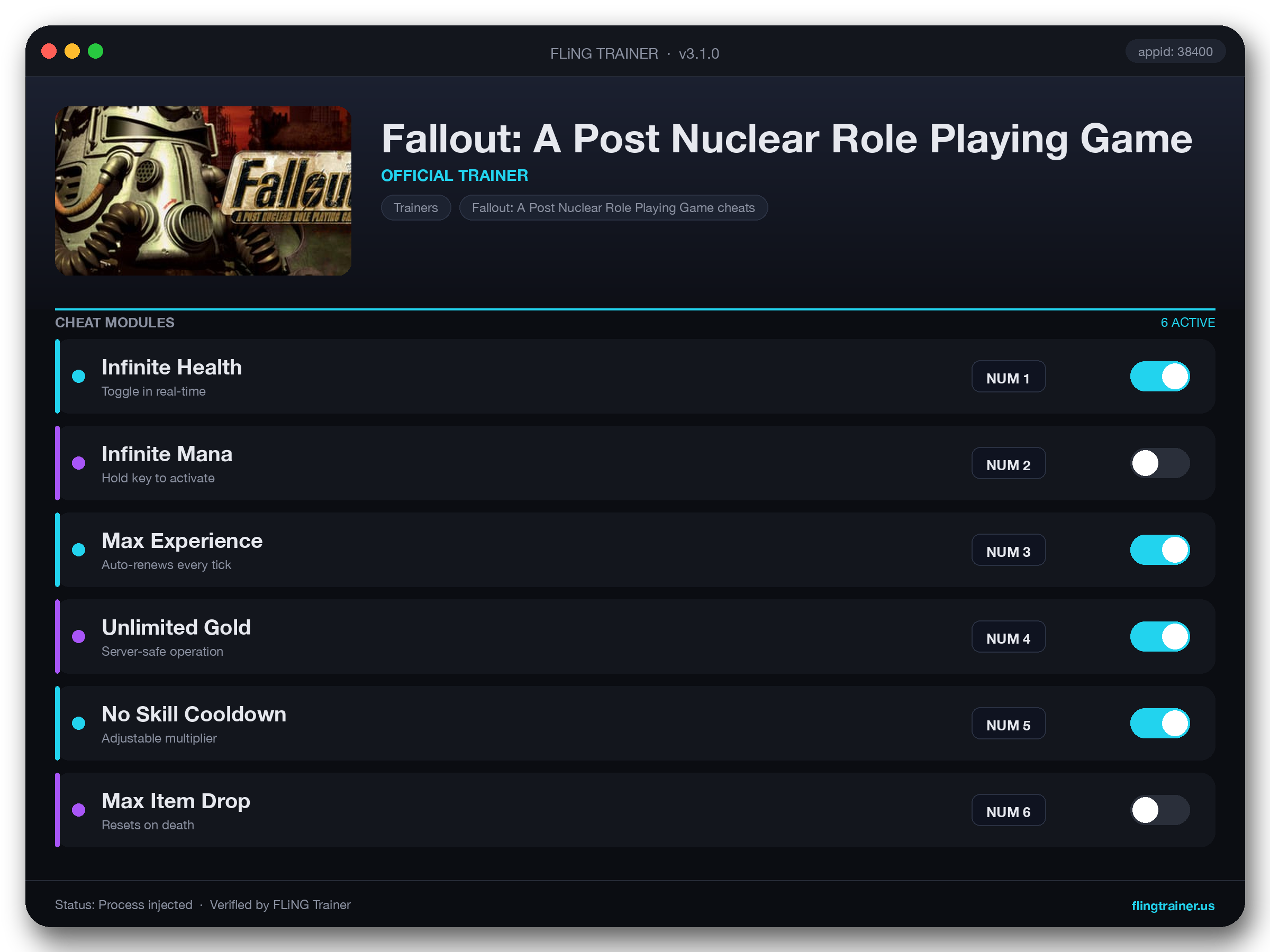Viewport: 1270px width, 952px height.
Task: Turn off the Max Experience switch
Action: [x=1160, y=550]
